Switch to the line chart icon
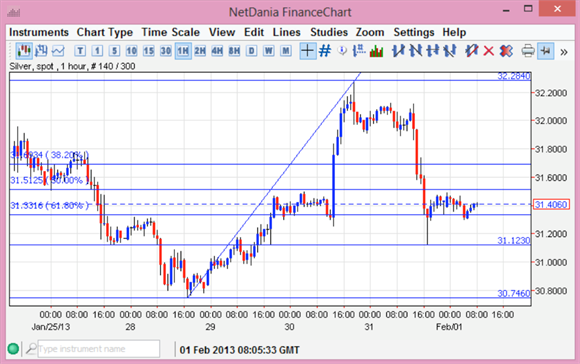Screen dimensions: 580x364 [x=58, y=51]
